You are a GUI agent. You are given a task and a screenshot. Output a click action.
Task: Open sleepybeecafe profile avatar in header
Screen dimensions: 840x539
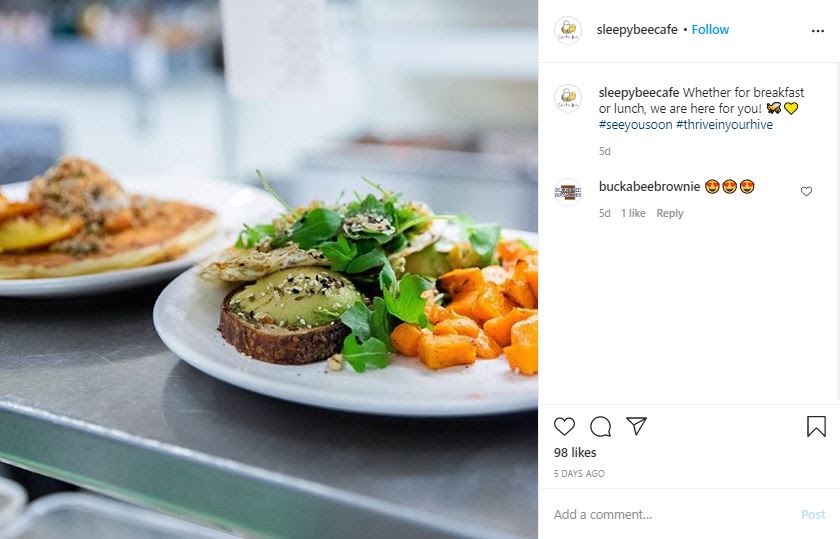click(568, 30)
